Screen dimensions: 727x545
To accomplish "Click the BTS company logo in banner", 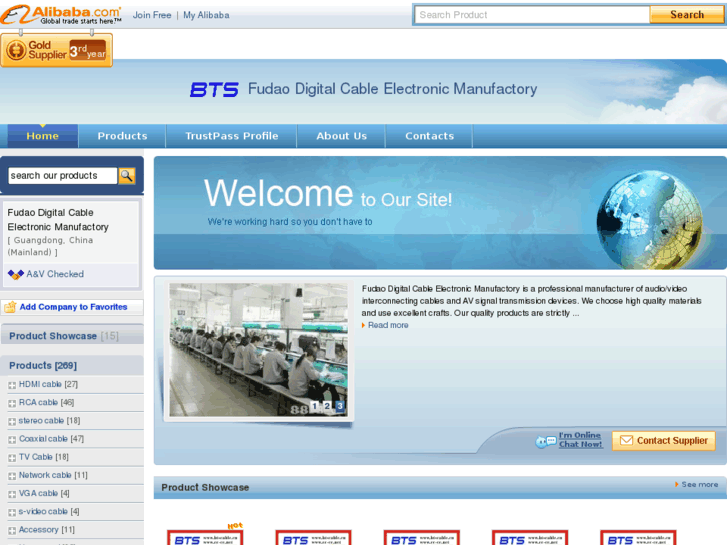I will pyautogui.click(x=214, y=89).
